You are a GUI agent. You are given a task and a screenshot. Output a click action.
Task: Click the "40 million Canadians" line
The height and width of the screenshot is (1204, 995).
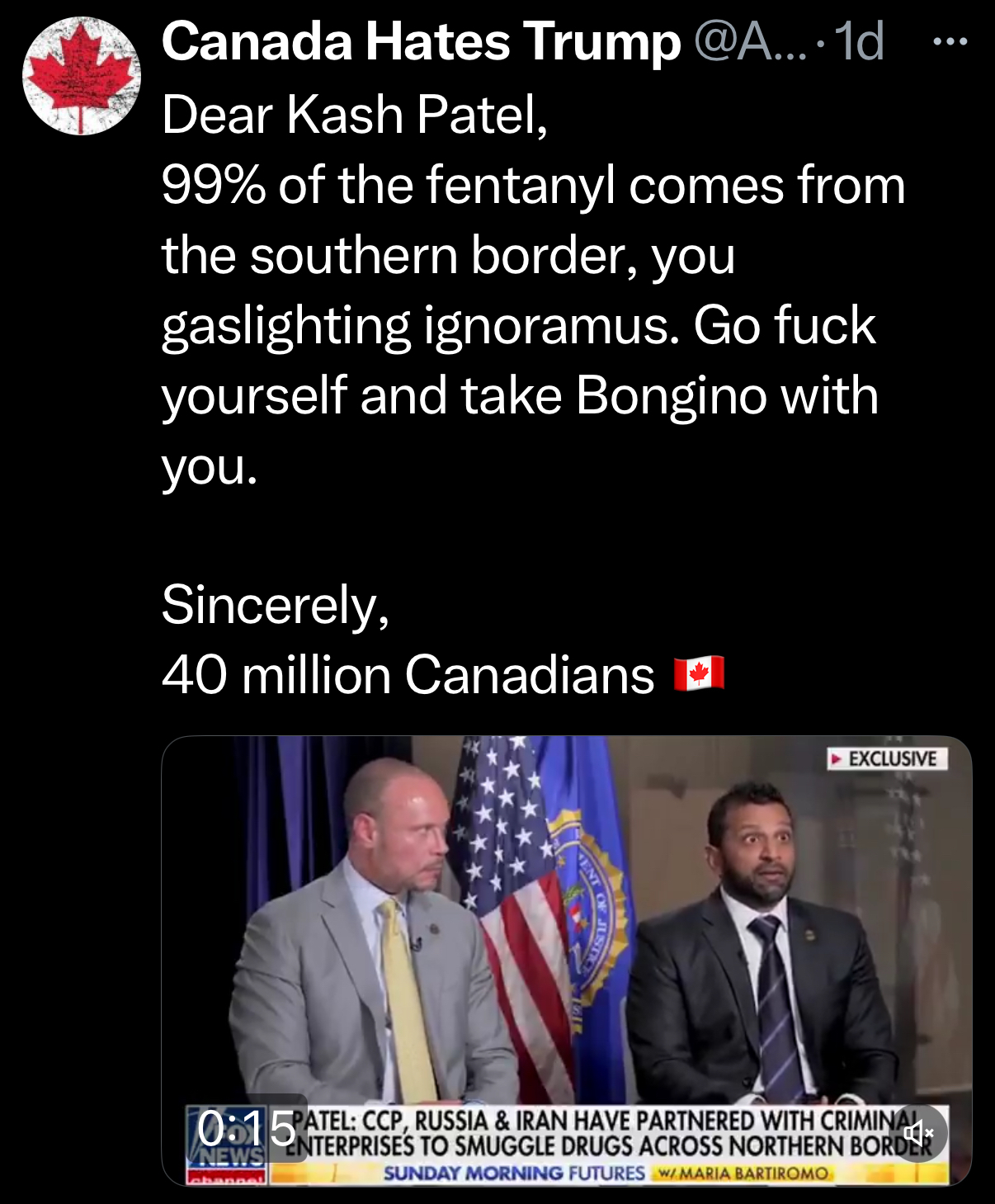click(x=408, y=675)
